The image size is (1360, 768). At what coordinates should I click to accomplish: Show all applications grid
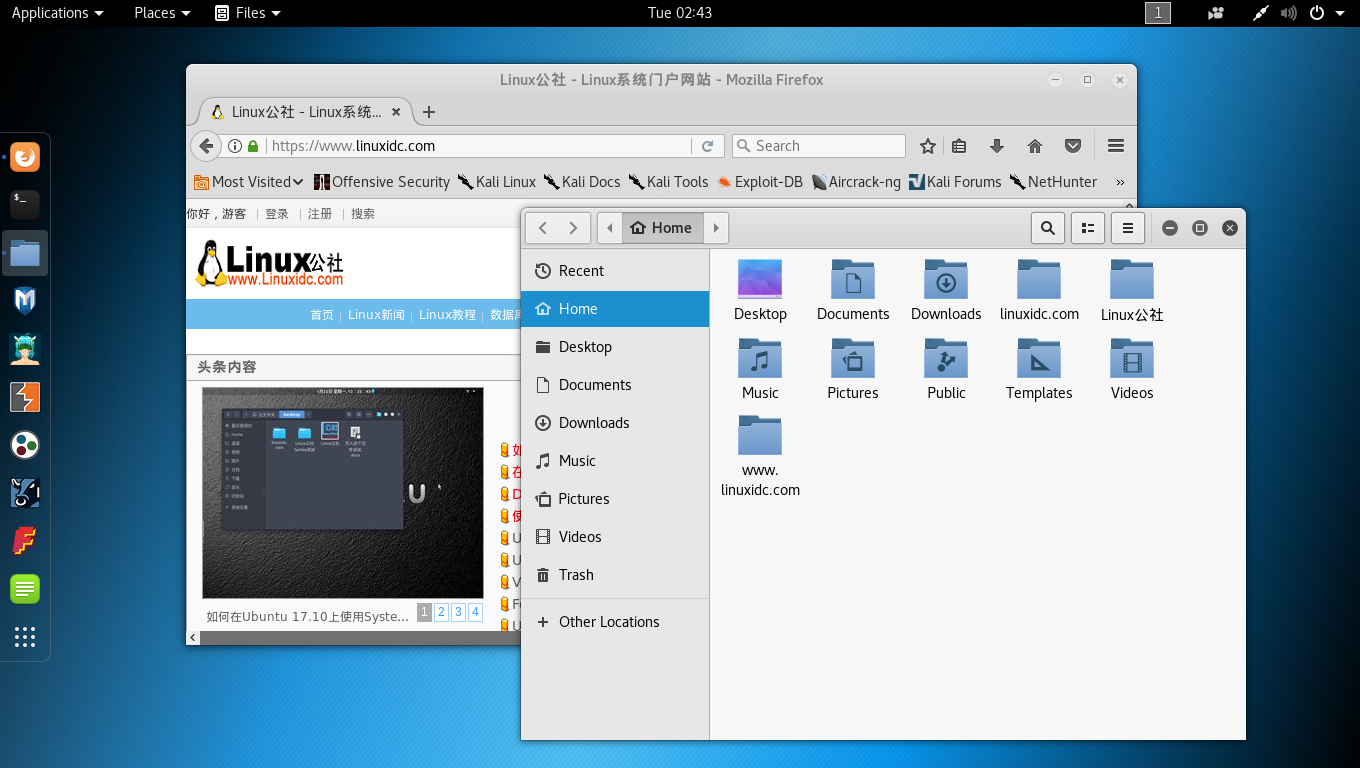(25, 637)
